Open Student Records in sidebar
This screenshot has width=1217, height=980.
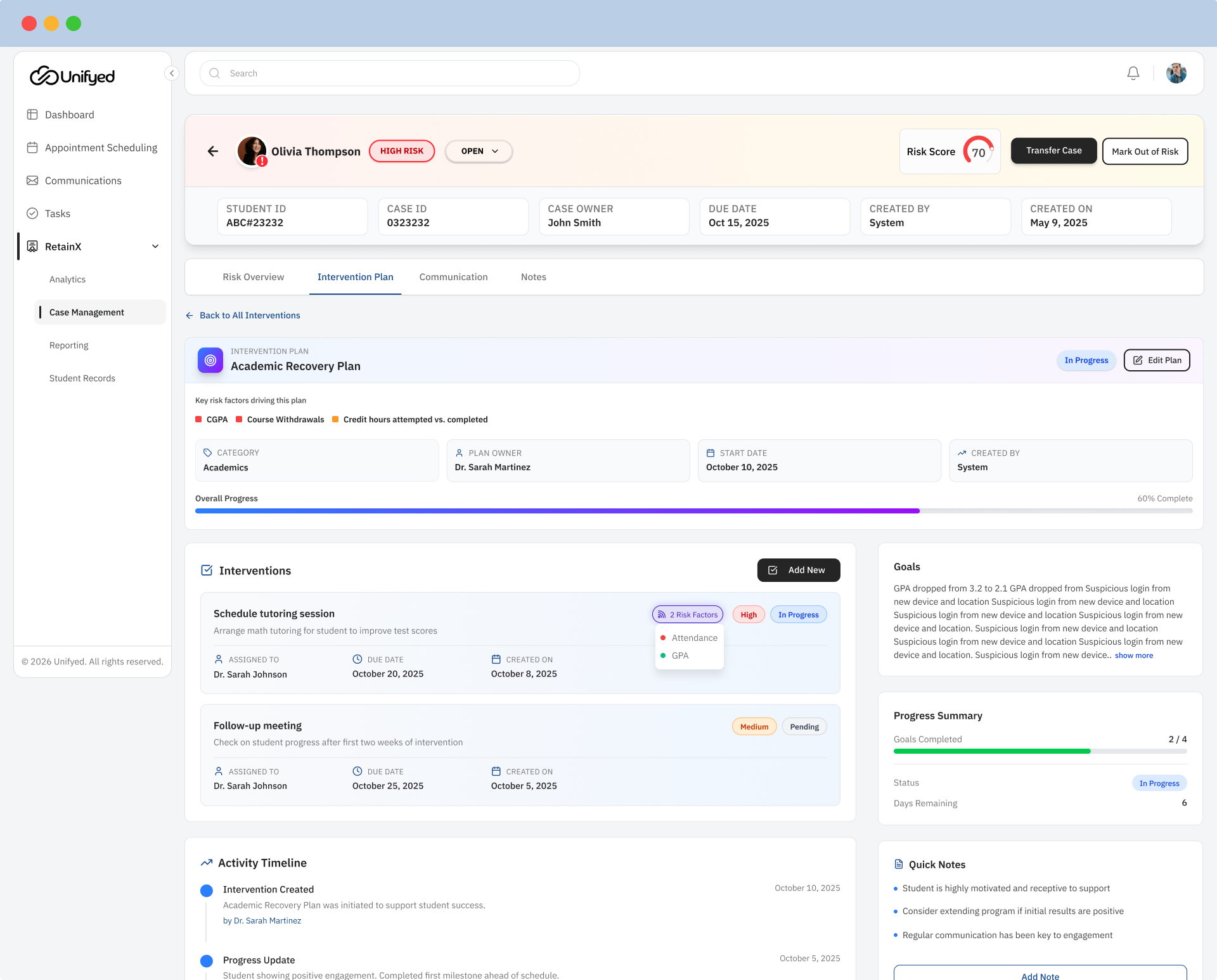[82, 378]
